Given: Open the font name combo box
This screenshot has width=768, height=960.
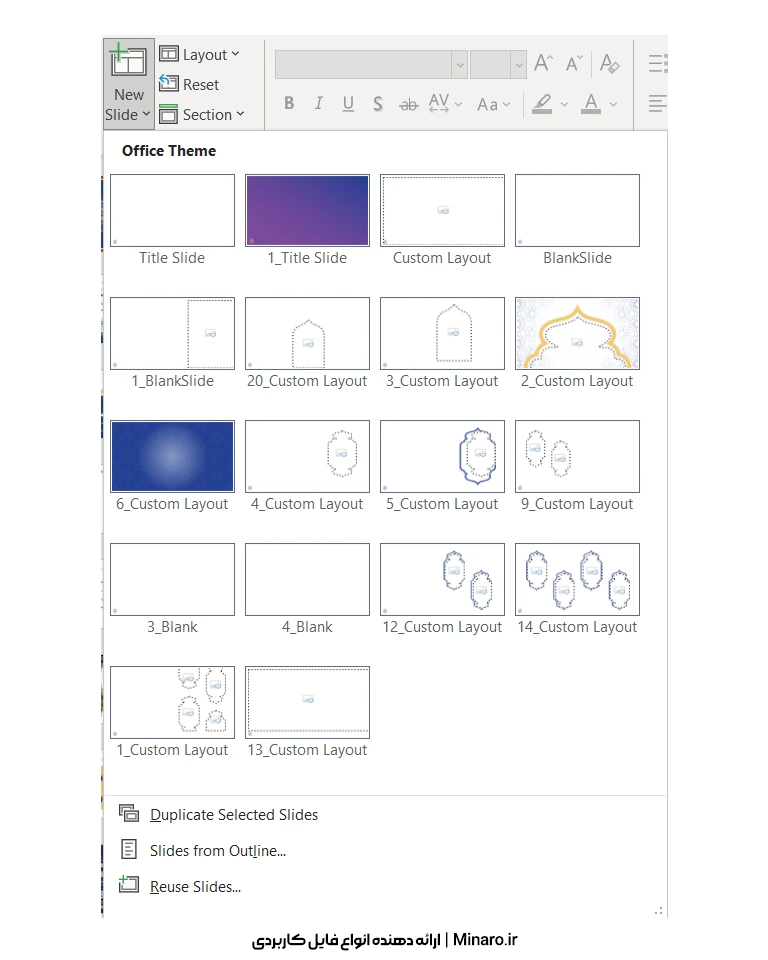Looking at the screenshot, I should click(371, 65).
